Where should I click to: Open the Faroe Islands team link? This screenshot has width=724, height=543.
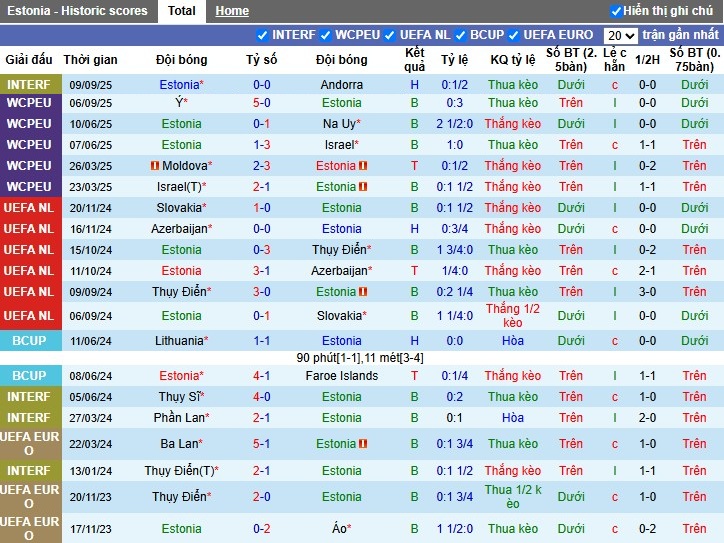tap(342, 376)
